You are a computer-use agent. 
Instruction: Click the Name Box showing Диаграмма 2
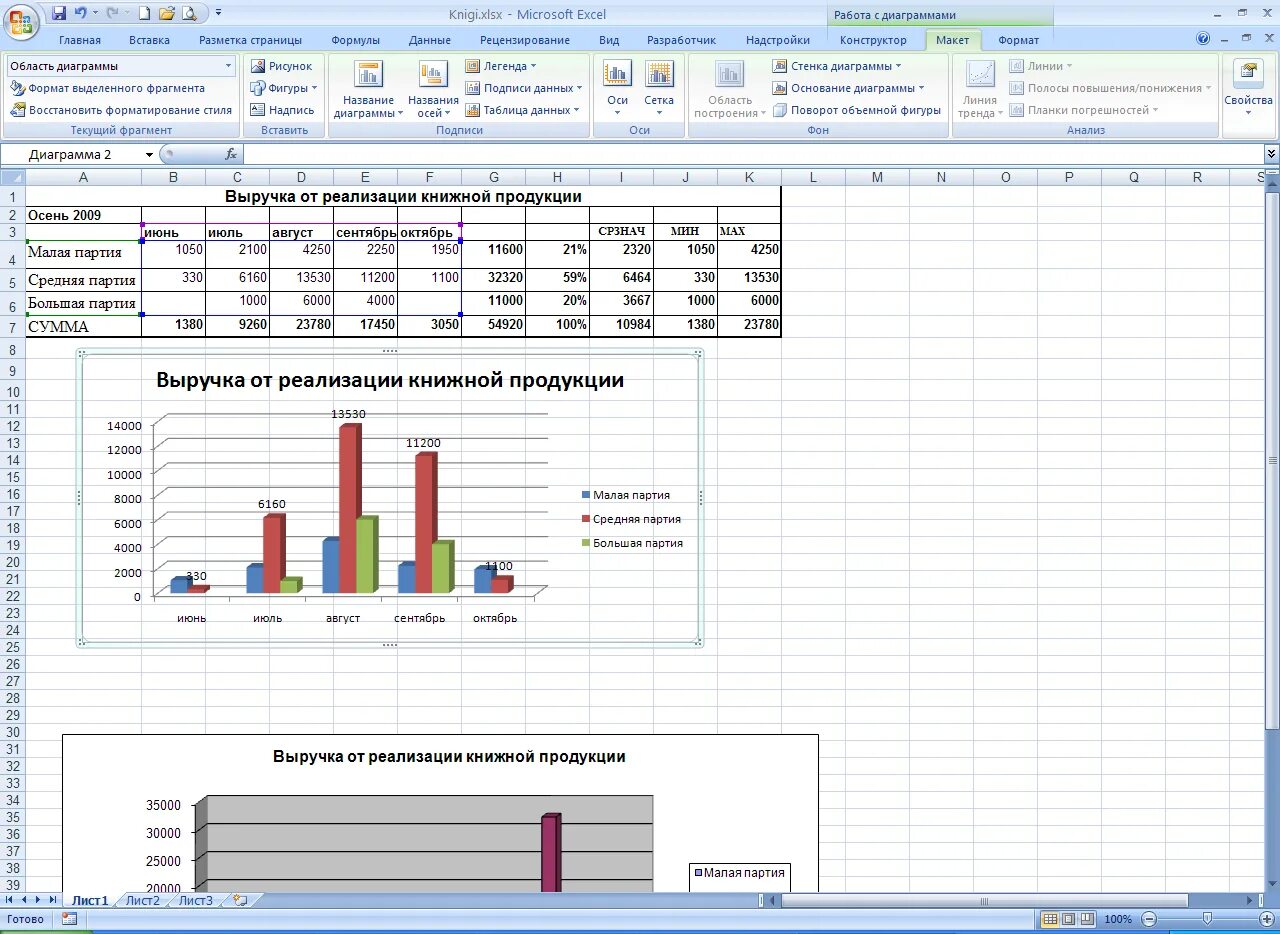point(72,154)
